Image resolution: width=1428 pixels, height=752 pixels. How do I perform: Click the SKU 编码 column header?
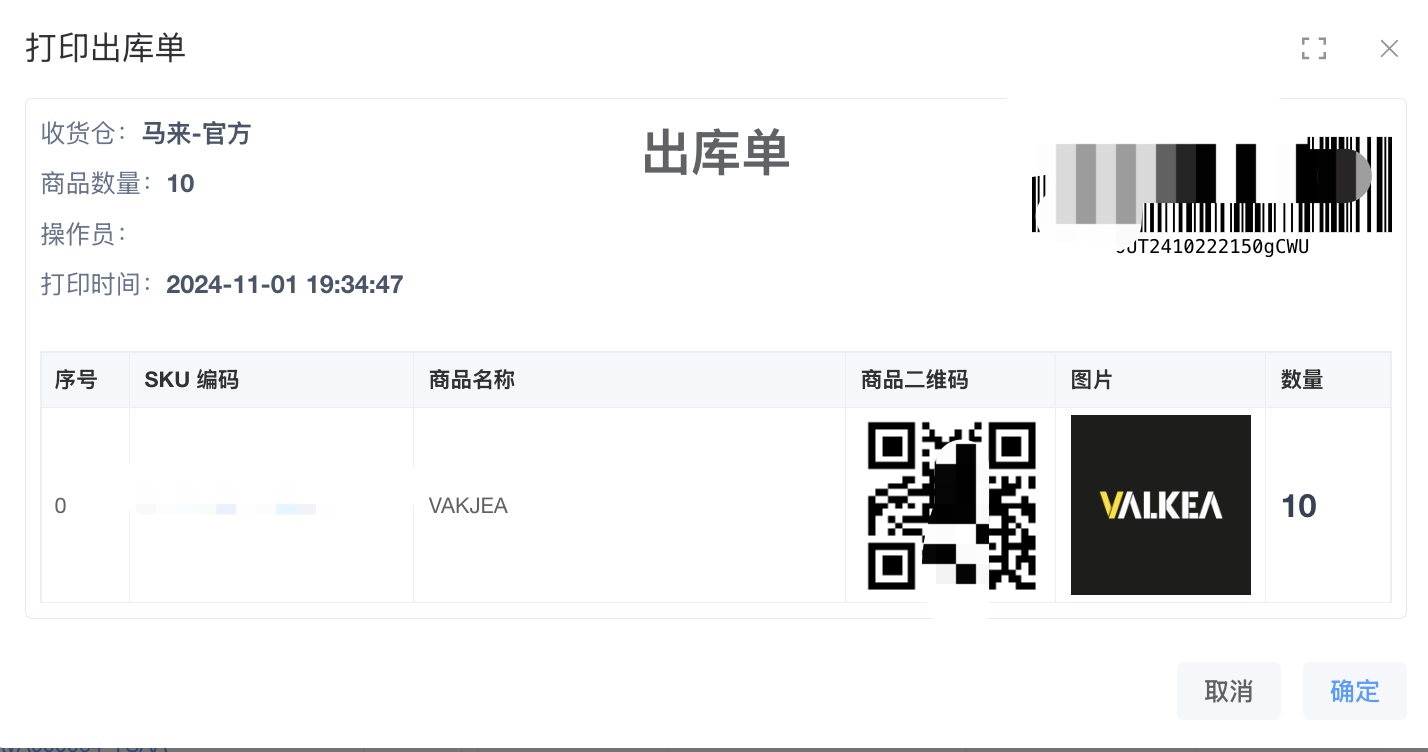coord(191,380)
